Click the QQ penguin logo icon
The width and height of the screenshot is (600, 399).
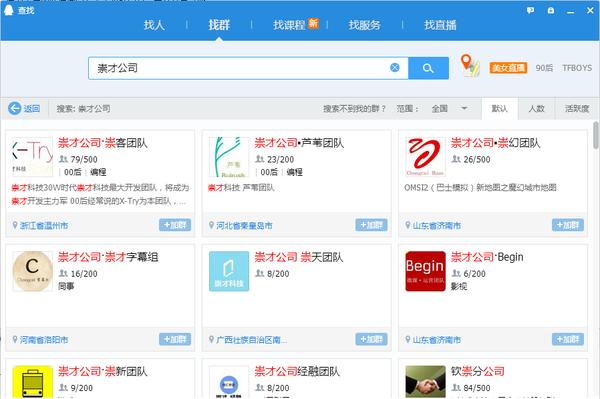pyautogui.click(x=8, y=10)
